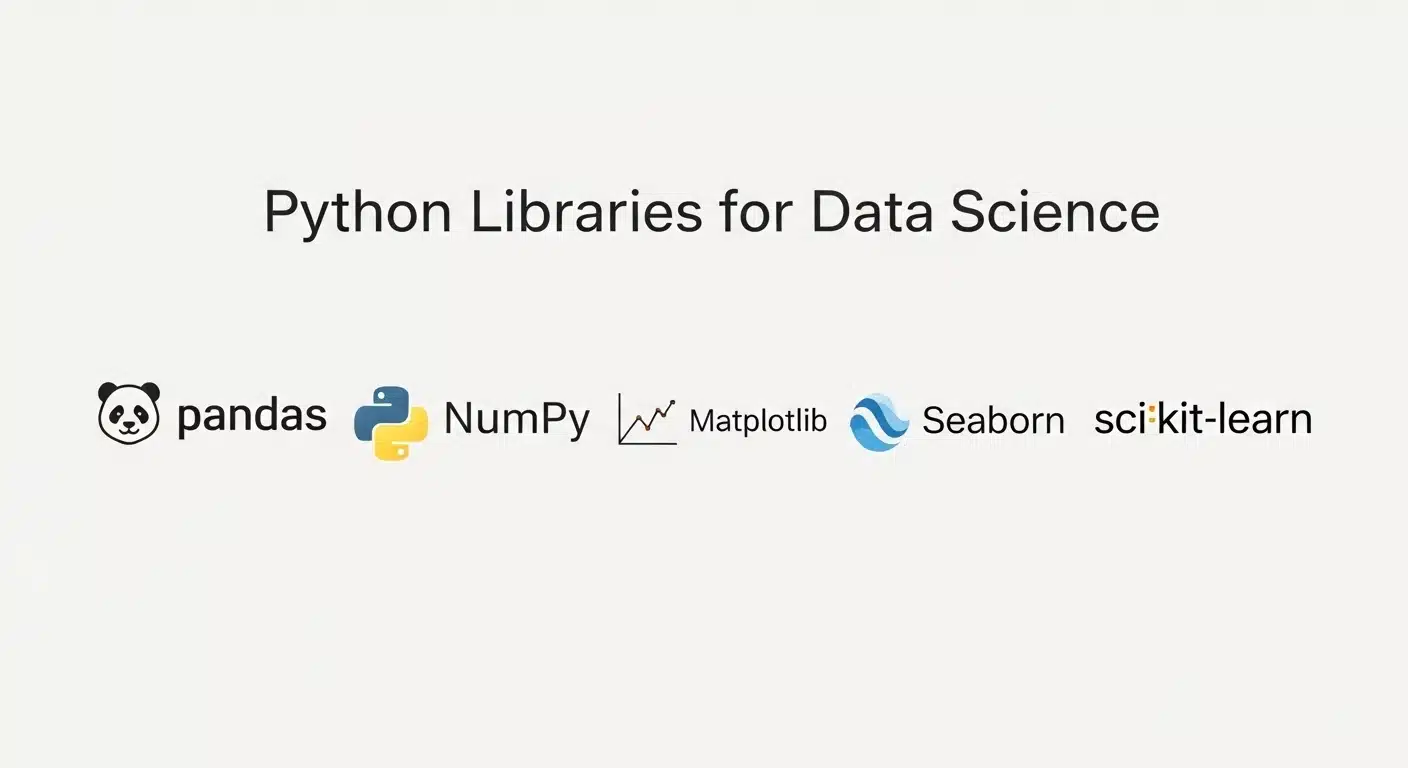This screenshot has height=768, width=1408.
Task: Click the panda icon's left black ear
Action: point(107,392)
